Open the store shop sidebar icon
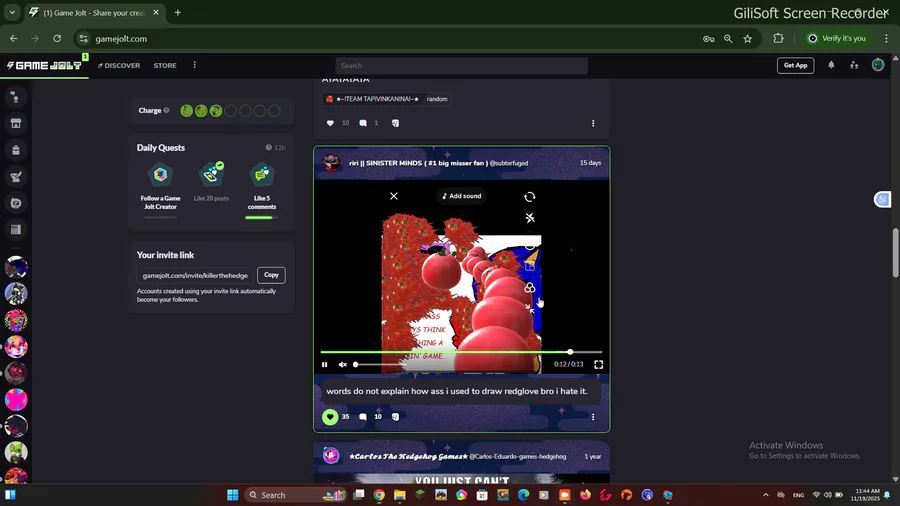 point(15,123)
